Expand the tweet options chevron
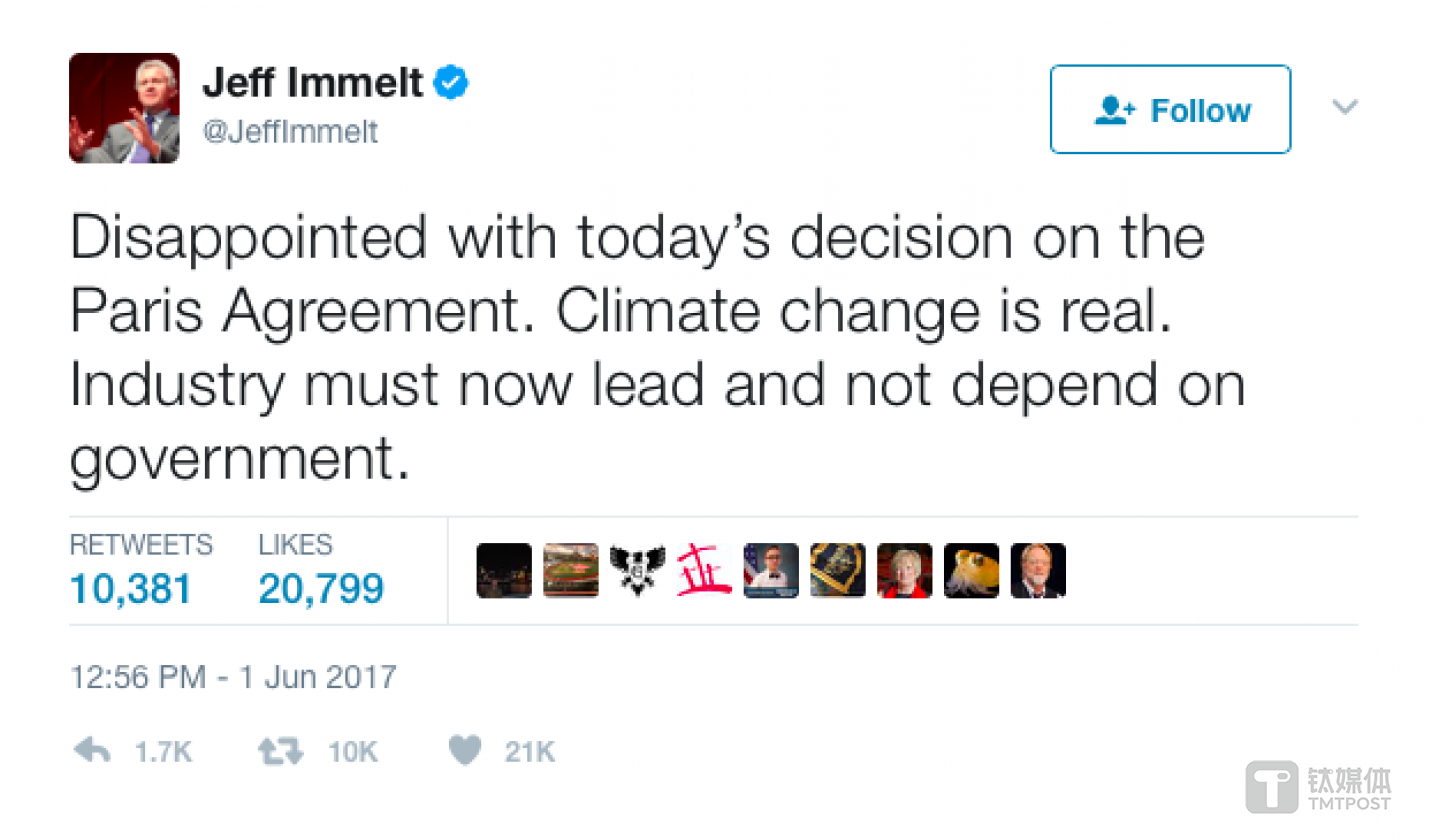 pyautogui.click(x=1346, y=107)
